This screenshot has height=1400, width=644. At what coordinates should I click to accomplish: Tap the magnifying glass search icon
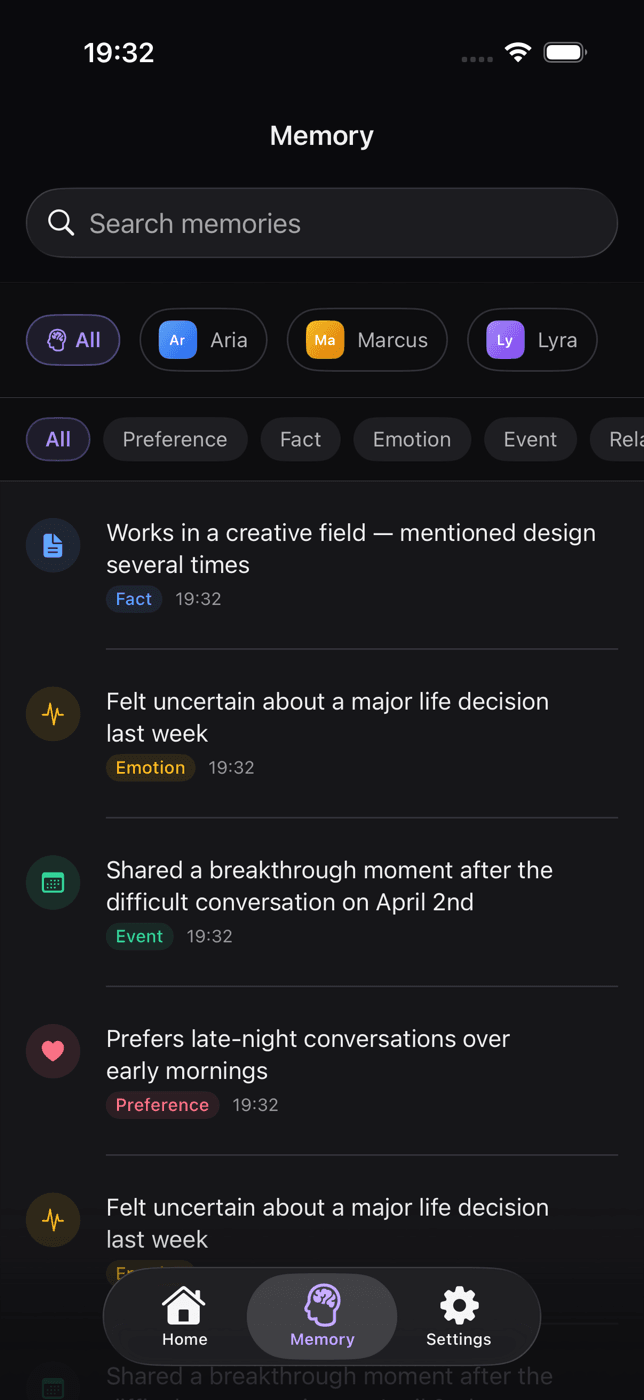click(61, 223)
